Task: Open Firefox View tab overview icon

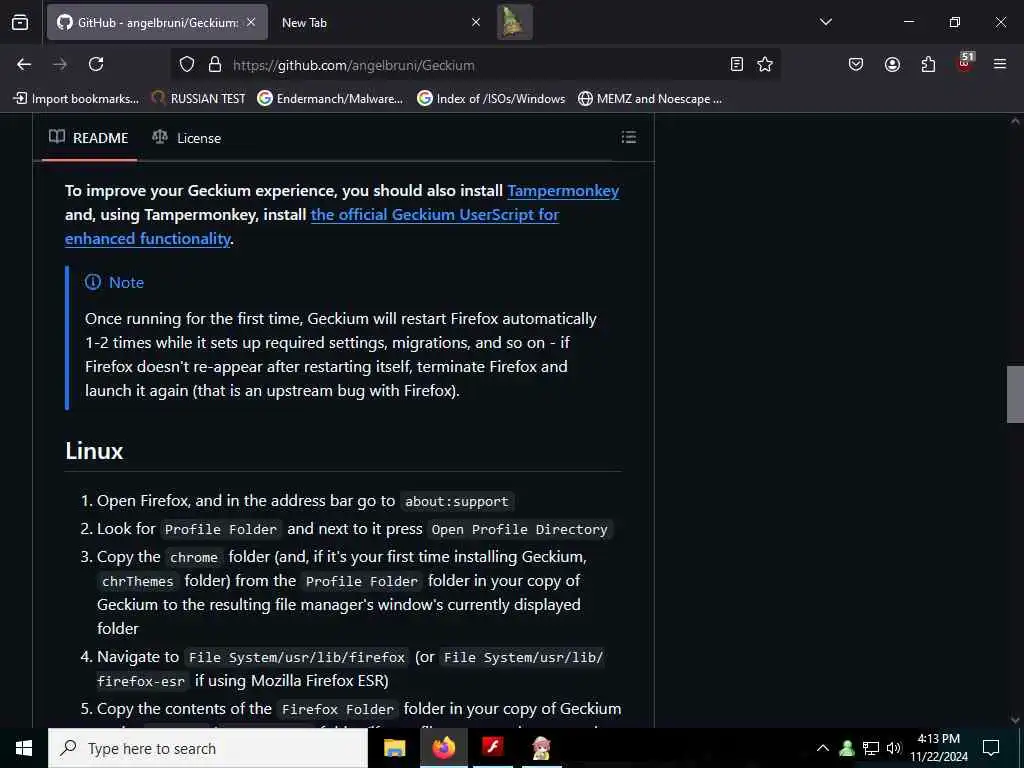Action: (20, 22)
